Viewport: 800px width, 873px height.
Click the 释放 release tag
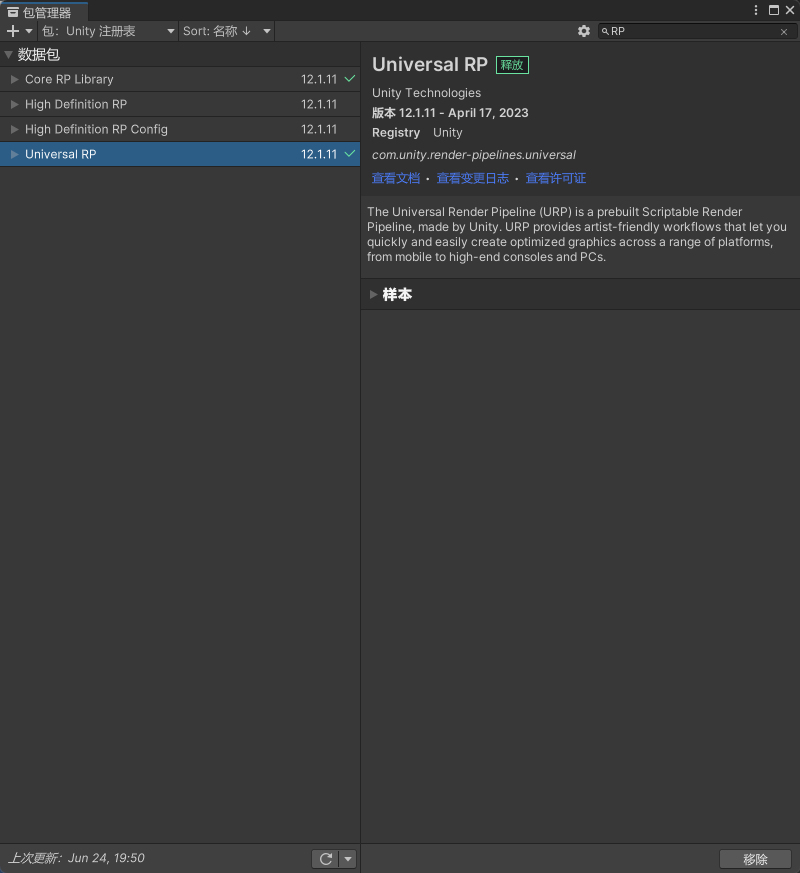(512, 65)
